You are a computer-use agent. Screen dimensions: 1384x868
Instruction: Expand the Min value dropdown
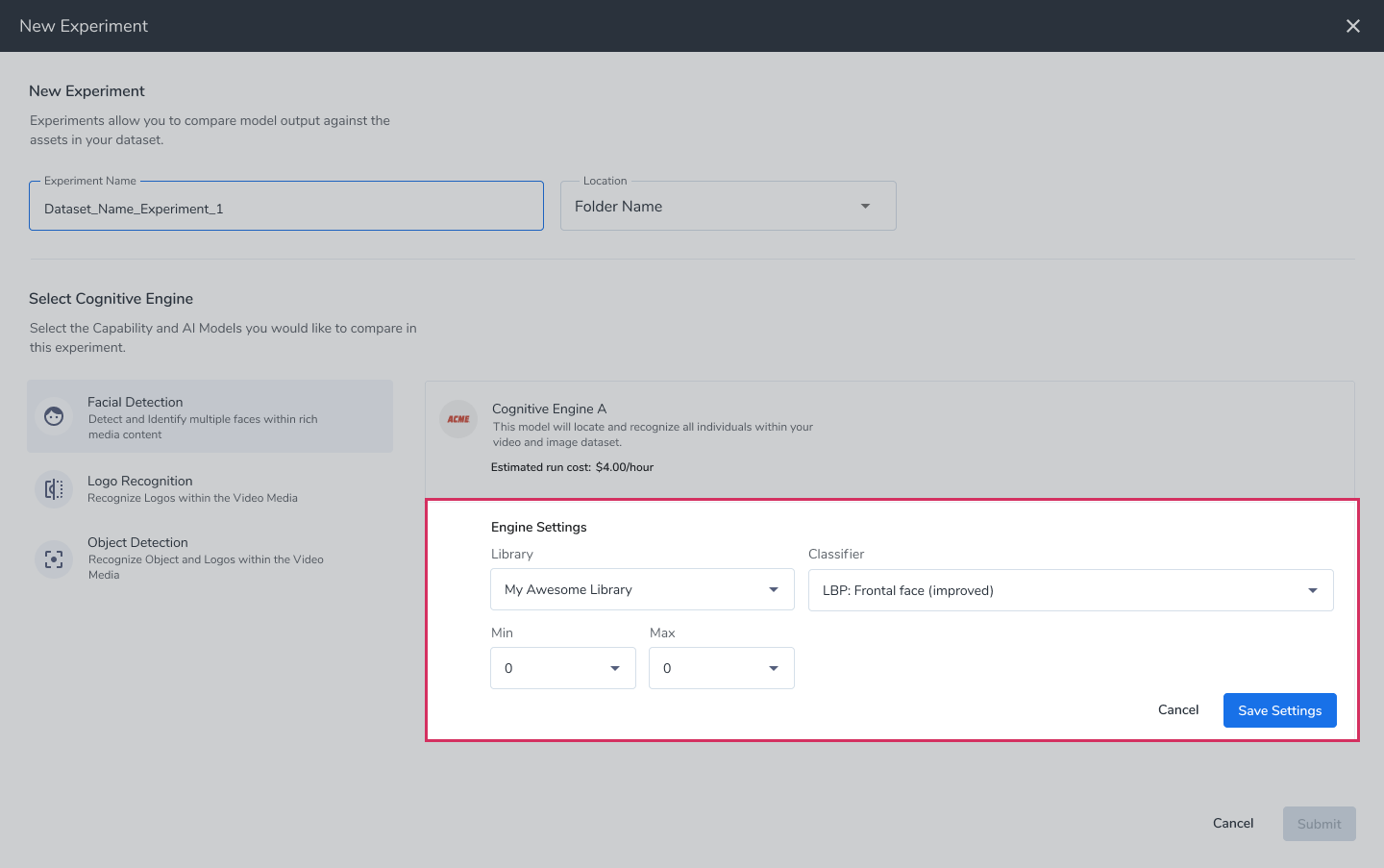click(x=563, y=668)
